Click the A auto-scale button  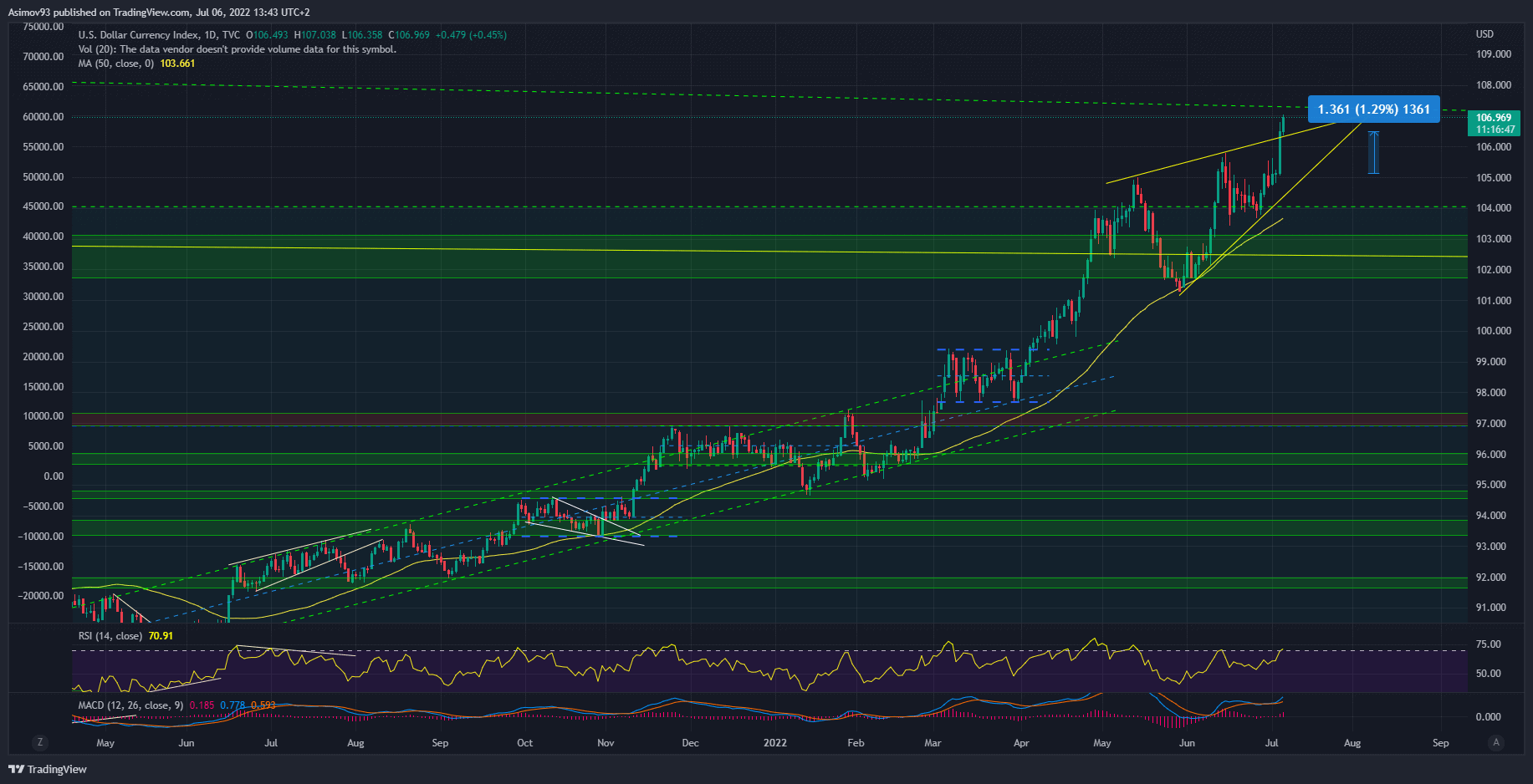pyautogui.click(x=1496, y=742)
